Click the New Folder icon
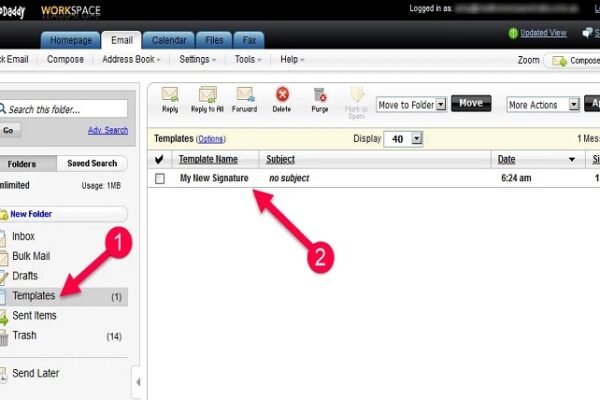Screen dimensions: 600x400 (4, 214)
